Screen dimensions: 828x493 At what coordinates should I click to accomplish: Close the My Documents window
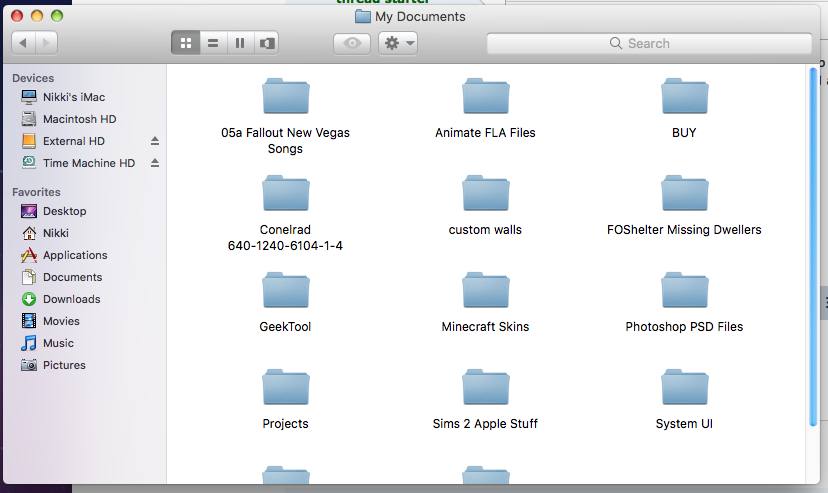pyautogui.click(x=17, y=16)
